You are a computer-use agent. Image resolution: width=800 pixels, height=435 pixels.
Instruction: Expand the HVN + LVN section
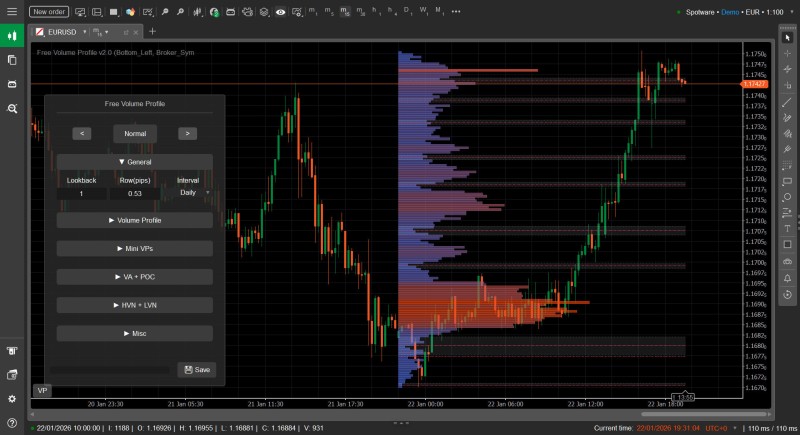coord(135,305)
